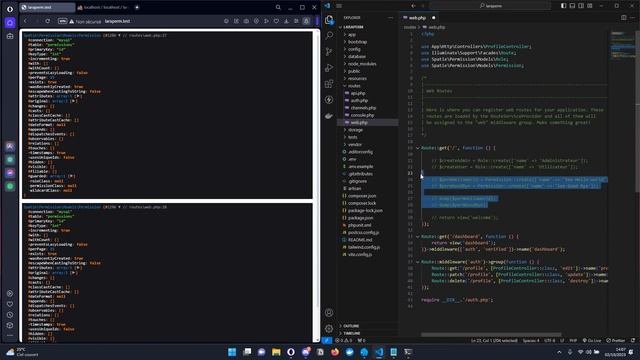Open the Thunder Client lightning icon in VS Code
Image resolution: width=640 pixels, height=360 pixels.
329,100
